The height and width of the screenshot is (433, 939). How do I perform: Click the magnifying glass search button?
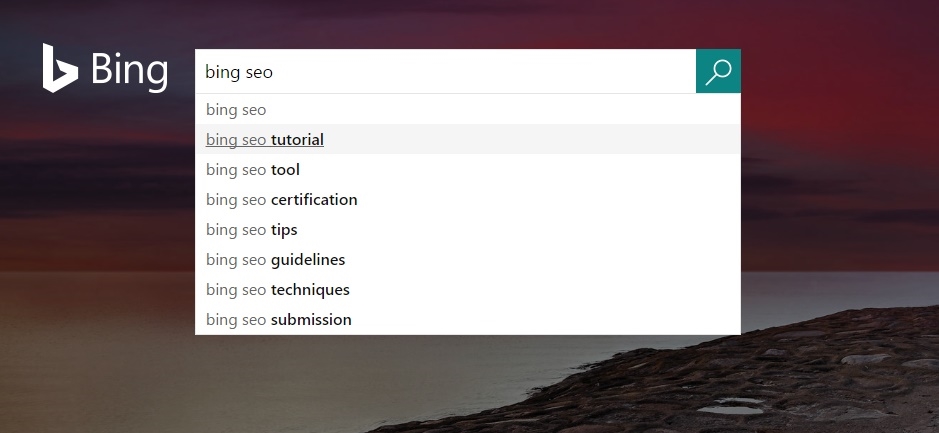[718, 71]
